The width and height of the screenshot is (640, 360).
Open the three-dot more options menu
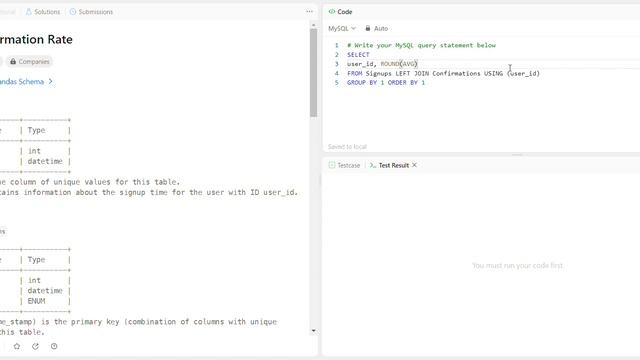coord(309,11)
